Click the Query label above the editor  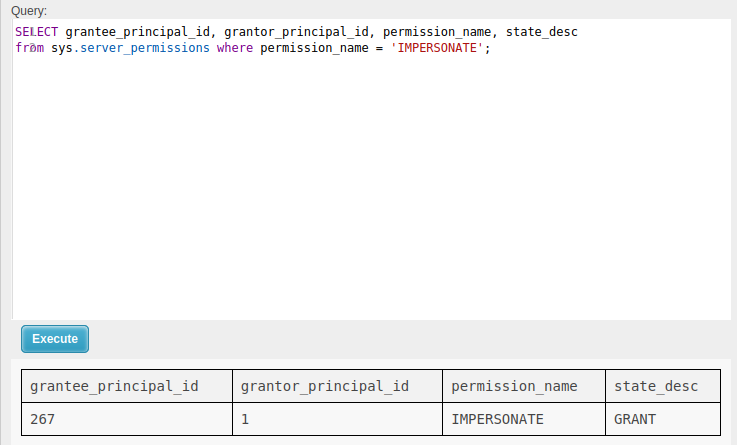29,10
